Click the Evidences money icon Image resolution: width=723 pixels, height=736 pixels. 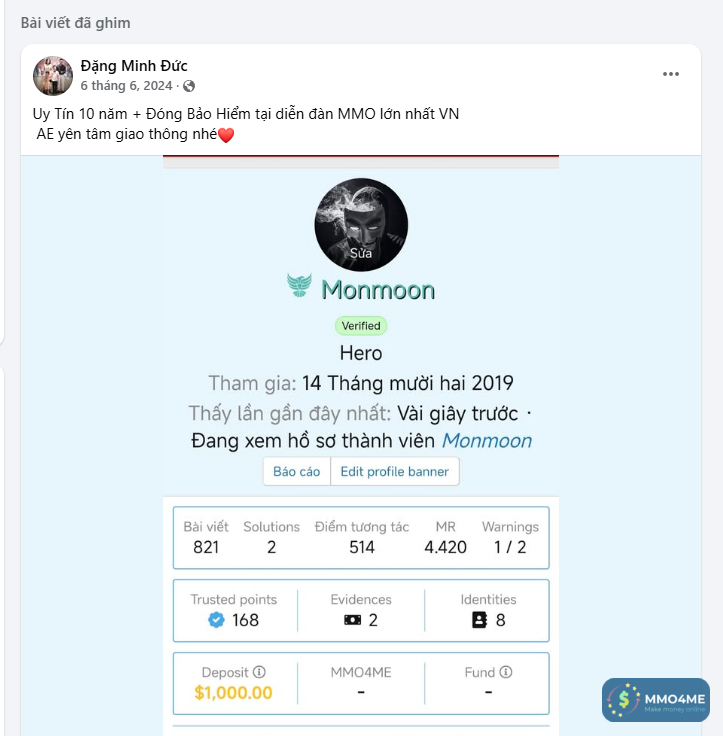click(352, 620)
